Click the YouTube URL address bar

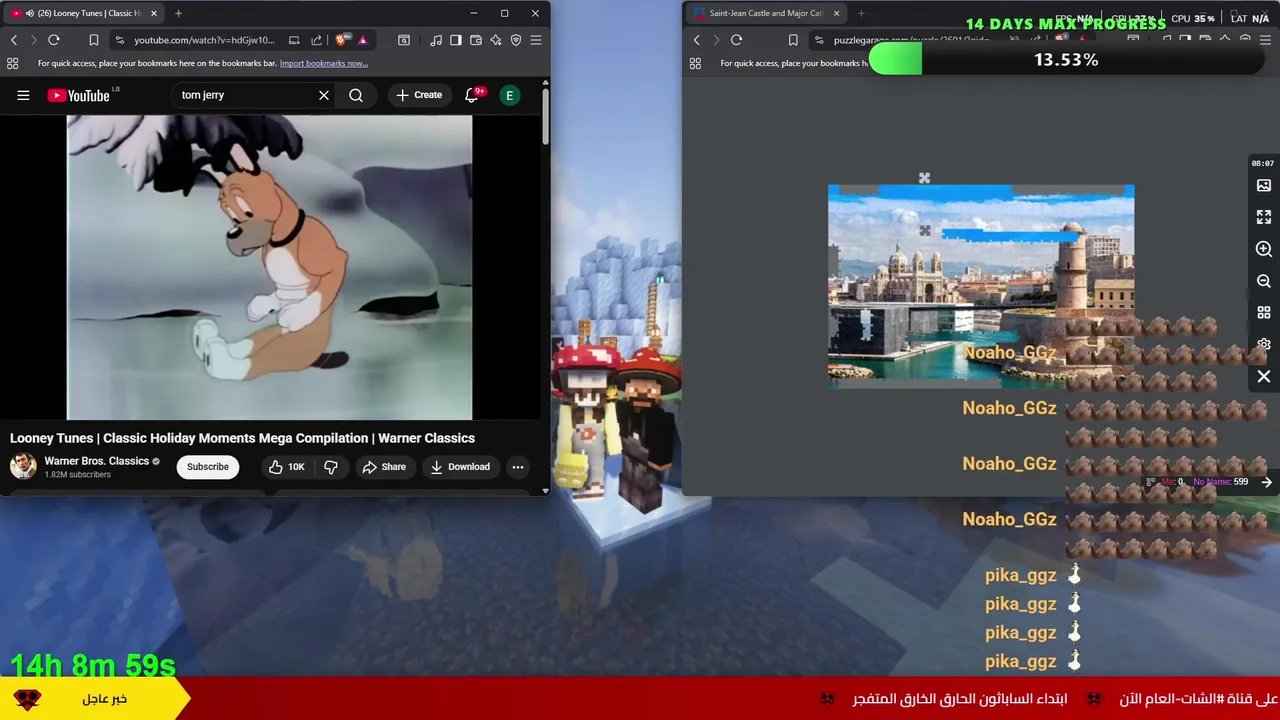tap(205, 40)
